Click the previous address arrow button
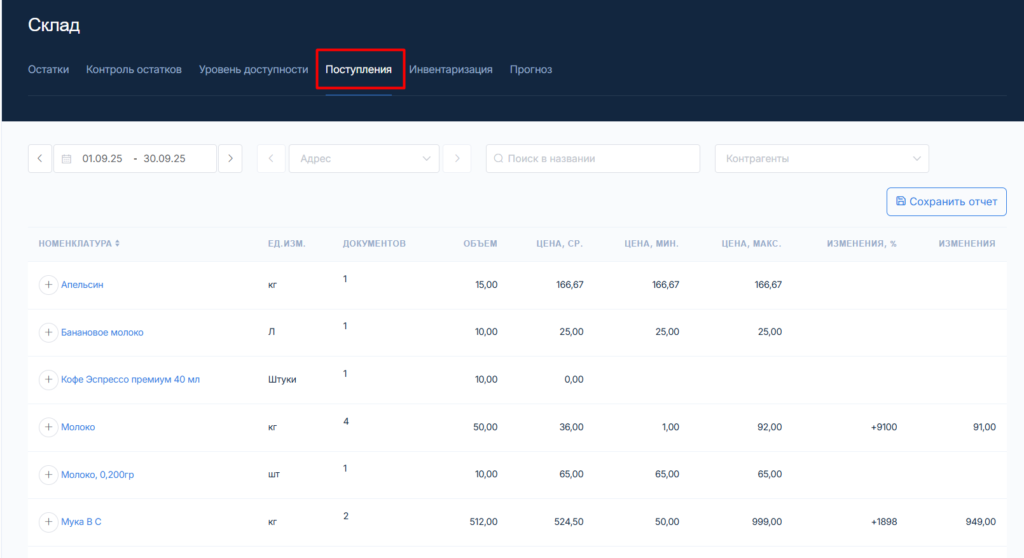The image size is (1024, 558). coord(270,158)
